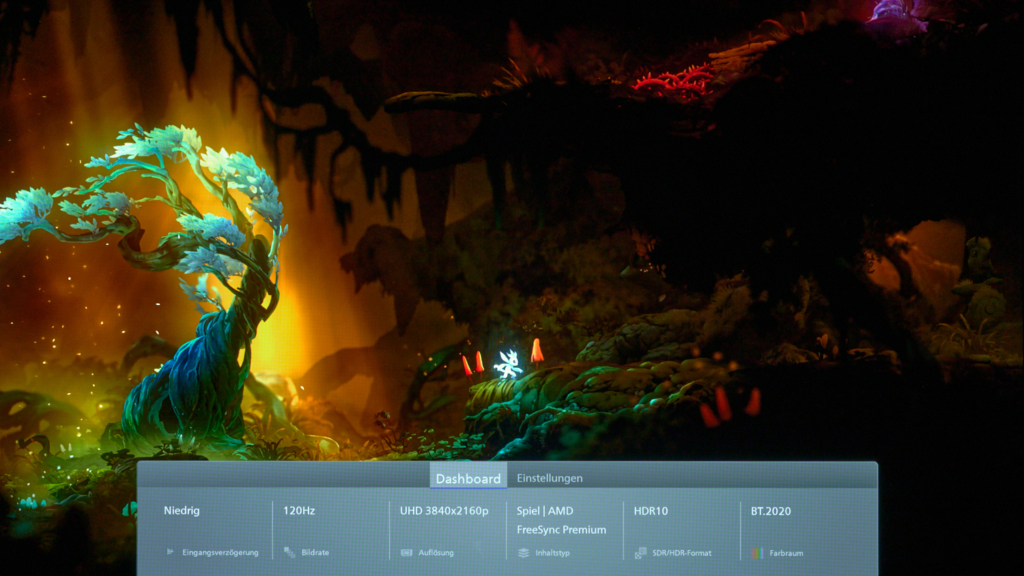This screenshot has width=1024, height=576.
Task: Select the BT.2020 color space value
Action: pos(771,511)
